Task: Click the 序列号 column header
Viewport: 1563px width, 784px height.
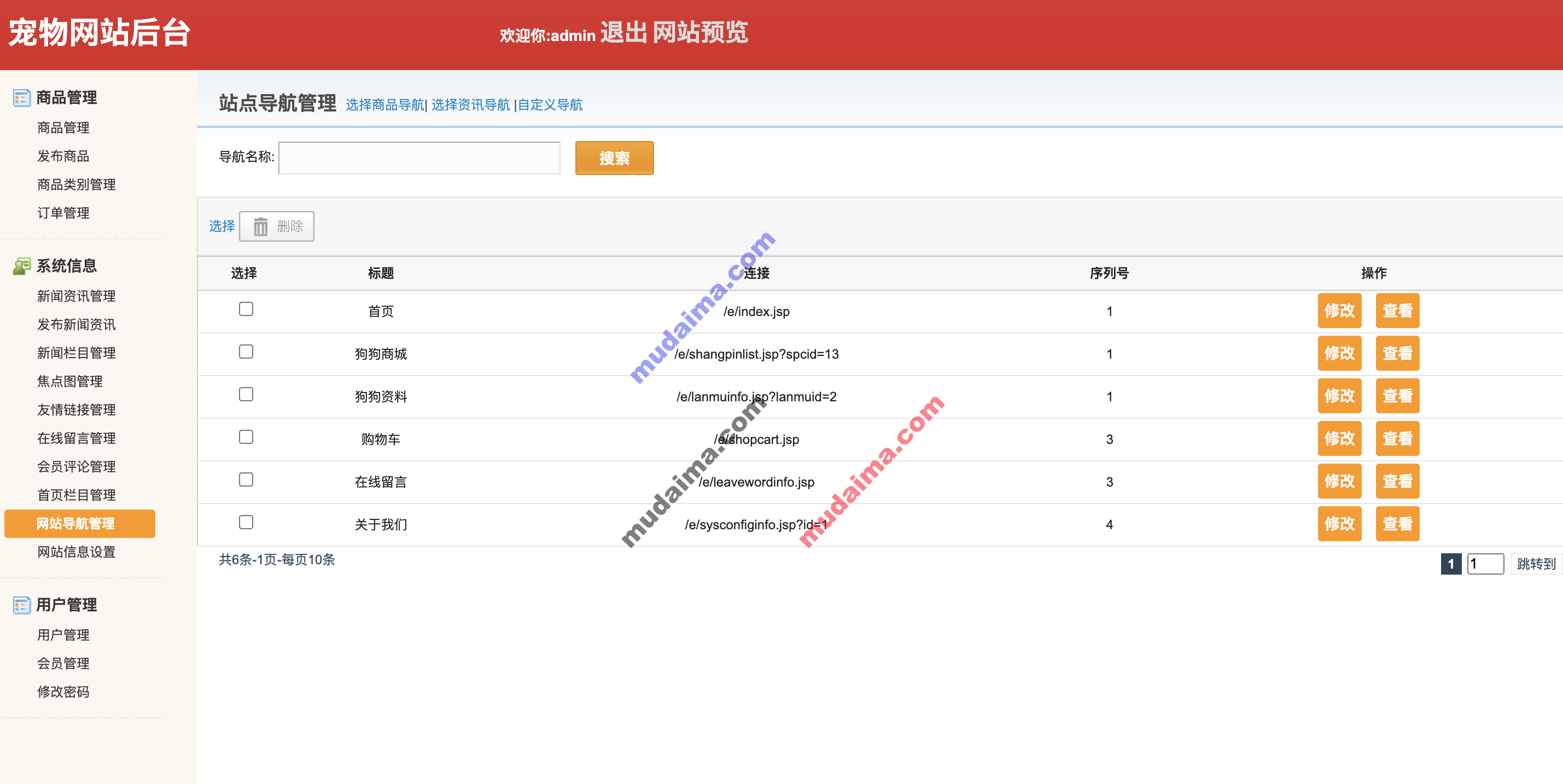Action: [1109, 273]
